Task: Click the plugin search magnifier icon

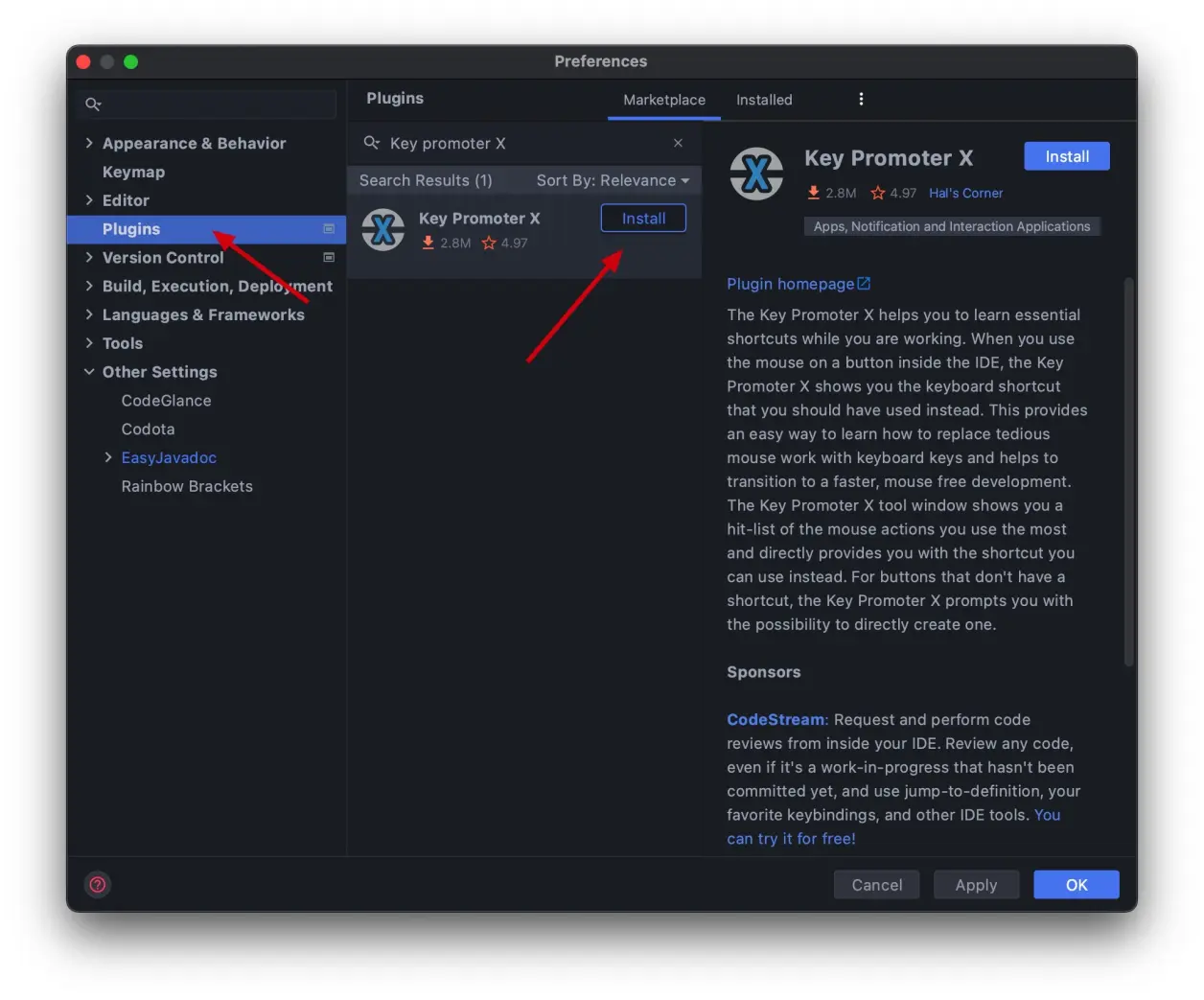Action: (372, 143)
